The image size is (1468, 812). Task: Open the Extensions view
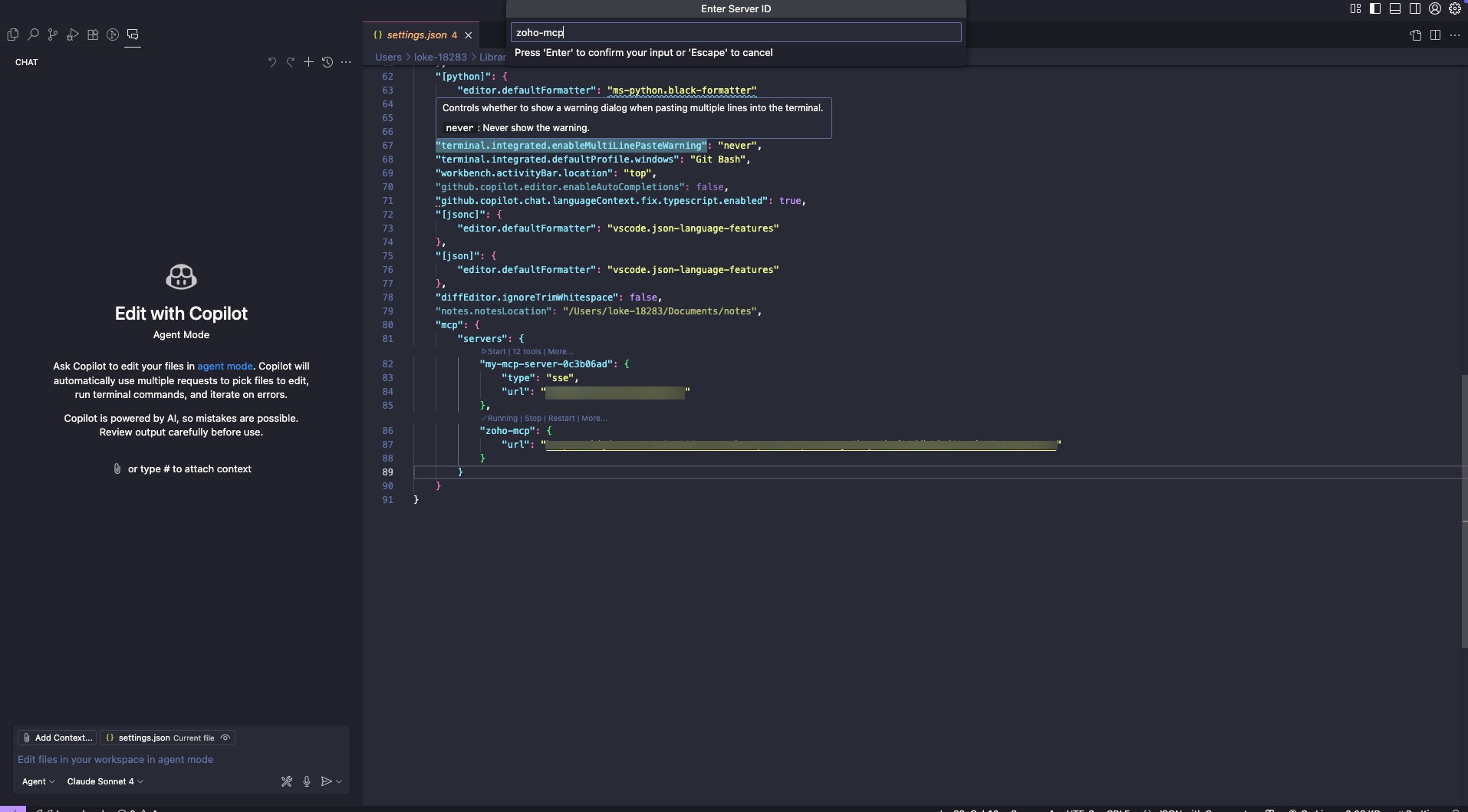(x=93, y=35)
